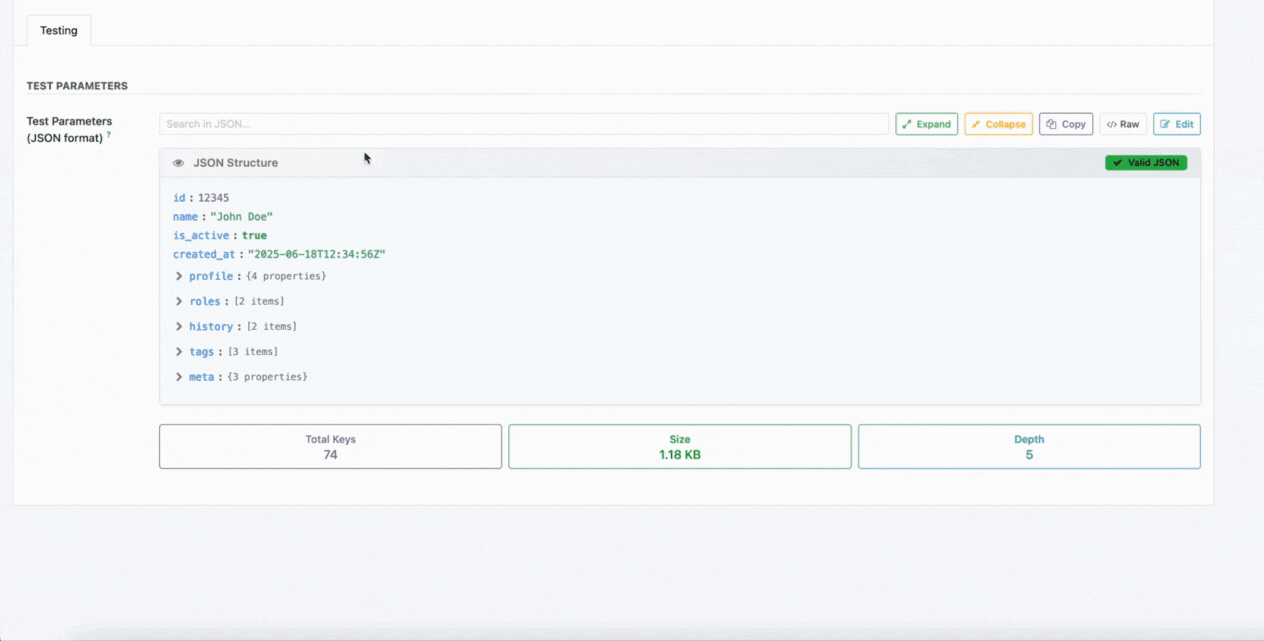Click the Valid JSON status badge
The image size is (1264, 641).
coord(1146,163)
